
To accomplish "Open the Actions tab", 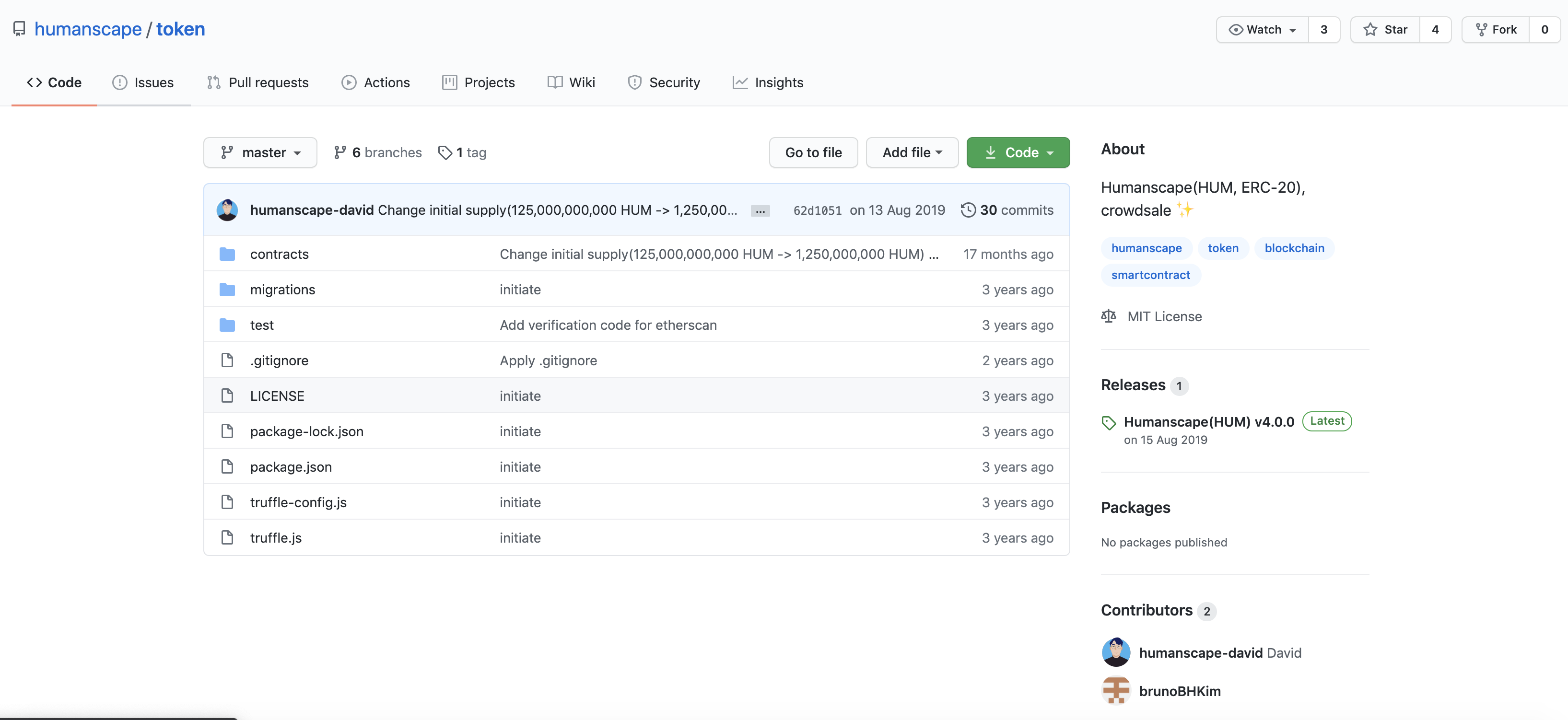I will click(x=375, y=82).
